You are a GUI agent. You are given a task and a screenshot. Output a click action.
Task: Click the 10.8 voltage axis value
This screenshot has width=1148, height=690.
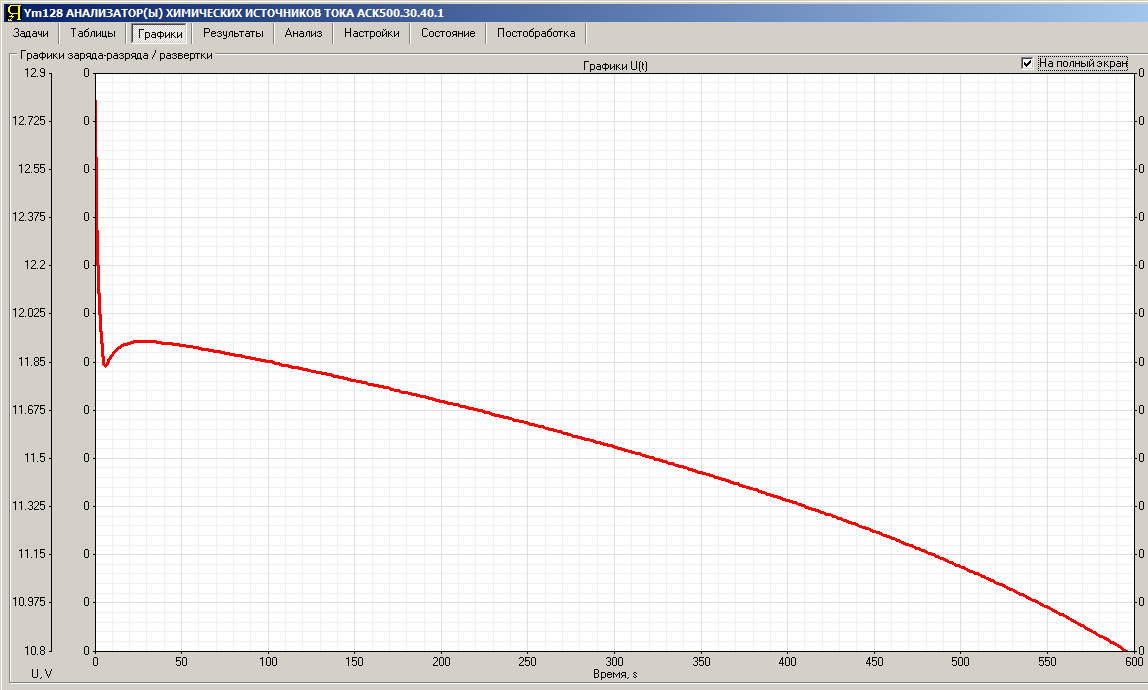pos(34,650)
